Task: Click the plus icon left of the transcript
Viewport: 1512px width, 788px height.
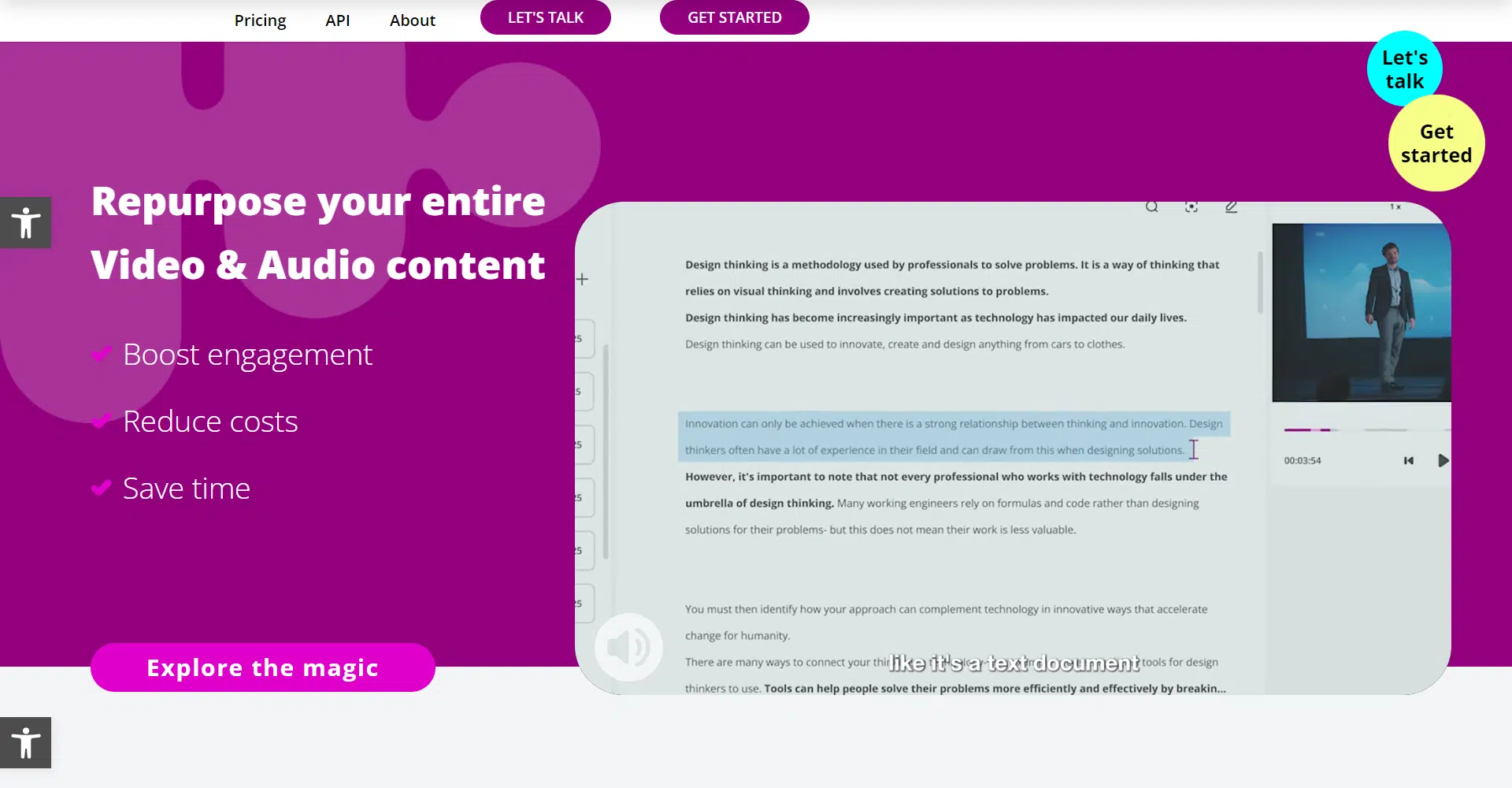Action: click(x=582, y=279)
